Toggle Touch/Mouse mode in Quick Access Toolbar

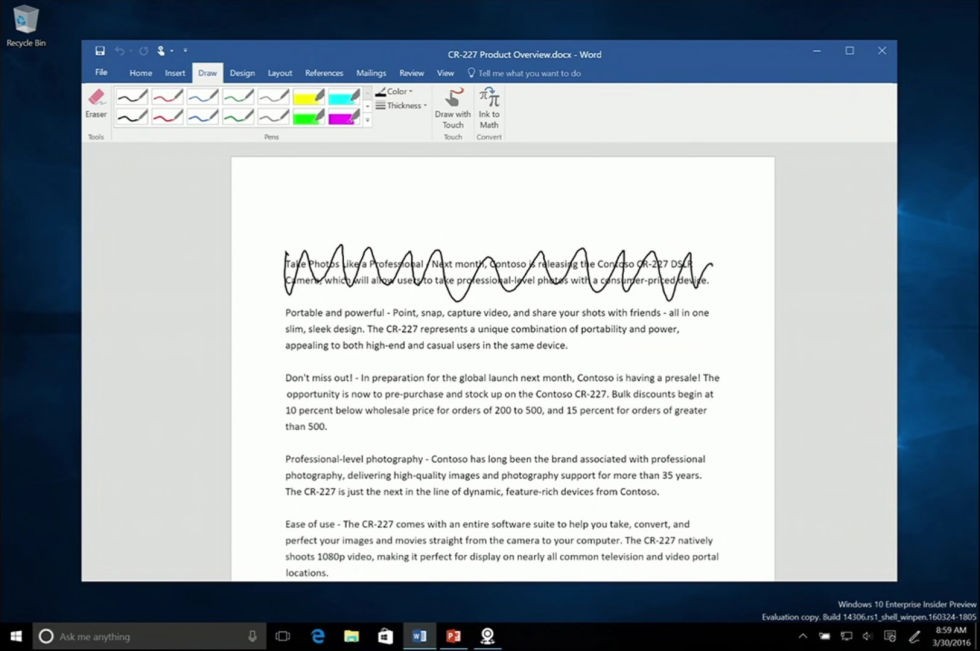coord(161,51)
